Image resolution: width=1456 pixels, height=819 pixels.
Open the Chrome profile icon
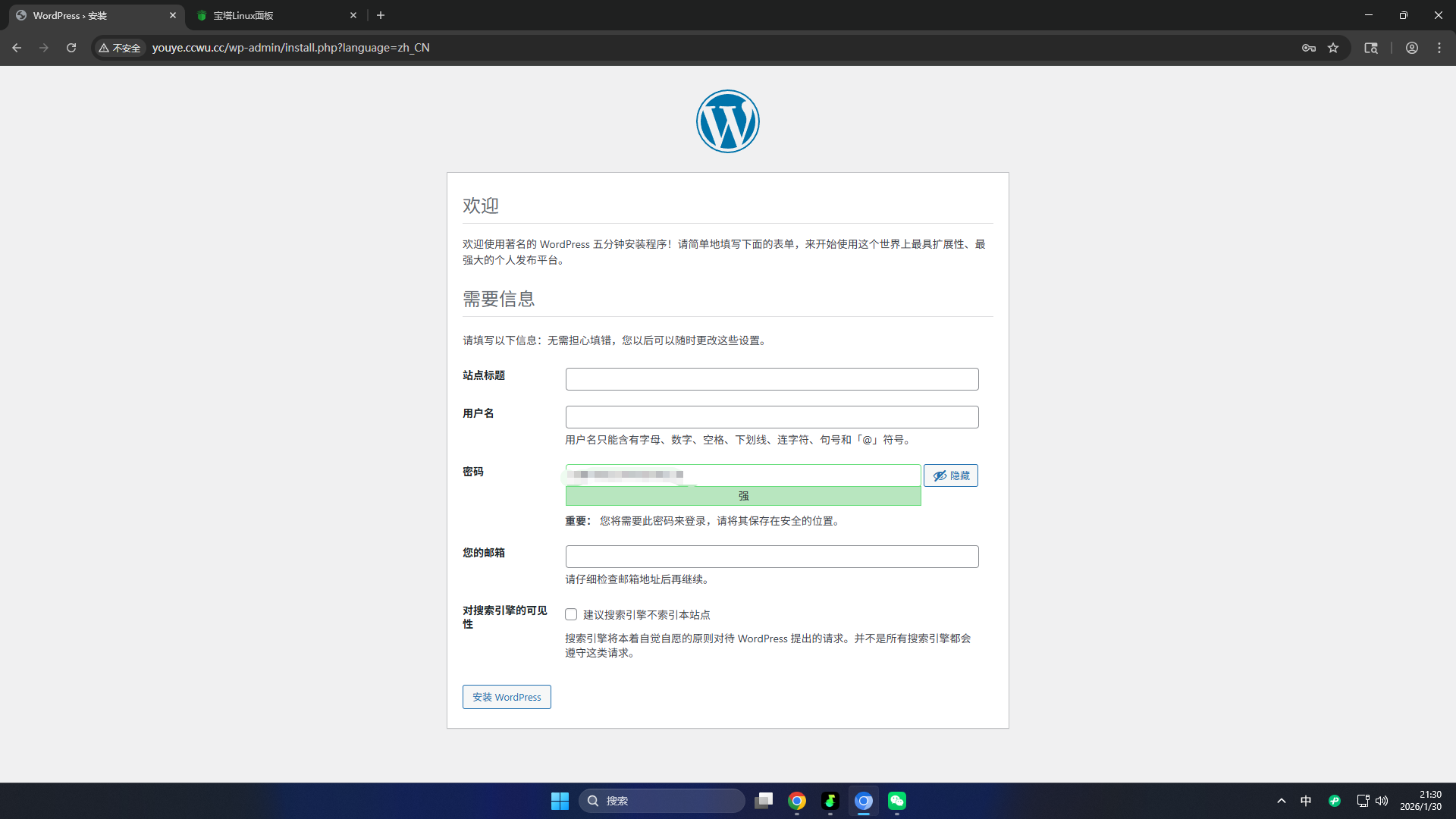1412,48
